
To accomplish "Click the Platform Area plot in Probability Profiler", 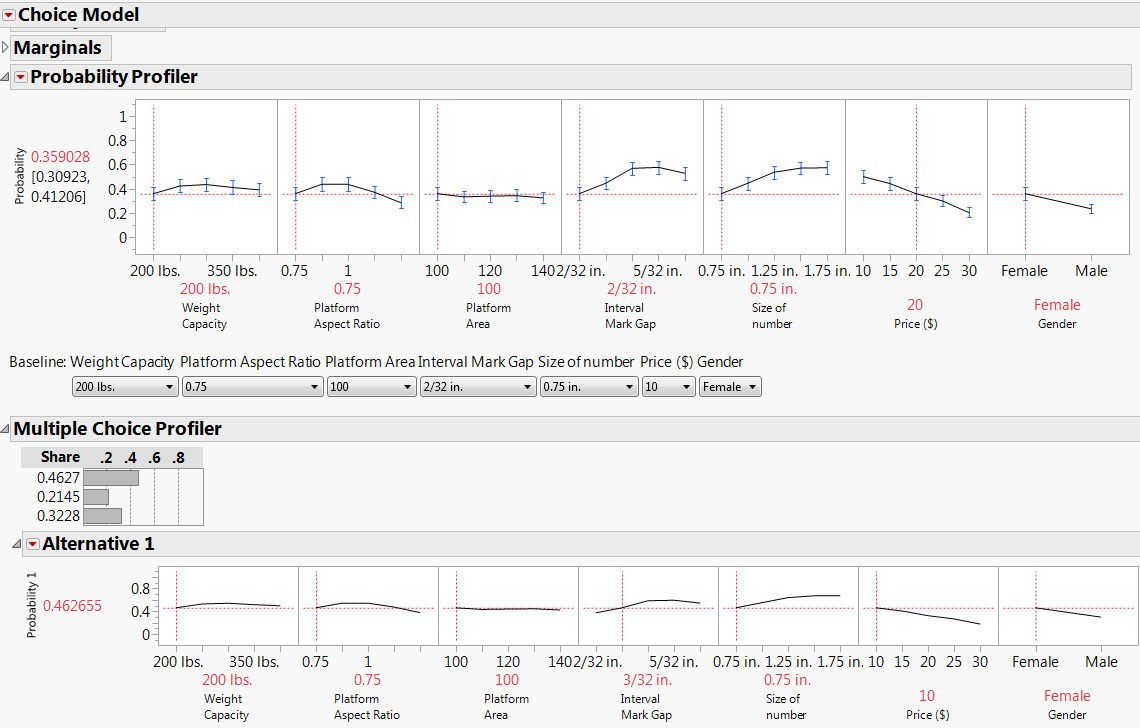I will (490, 177).
